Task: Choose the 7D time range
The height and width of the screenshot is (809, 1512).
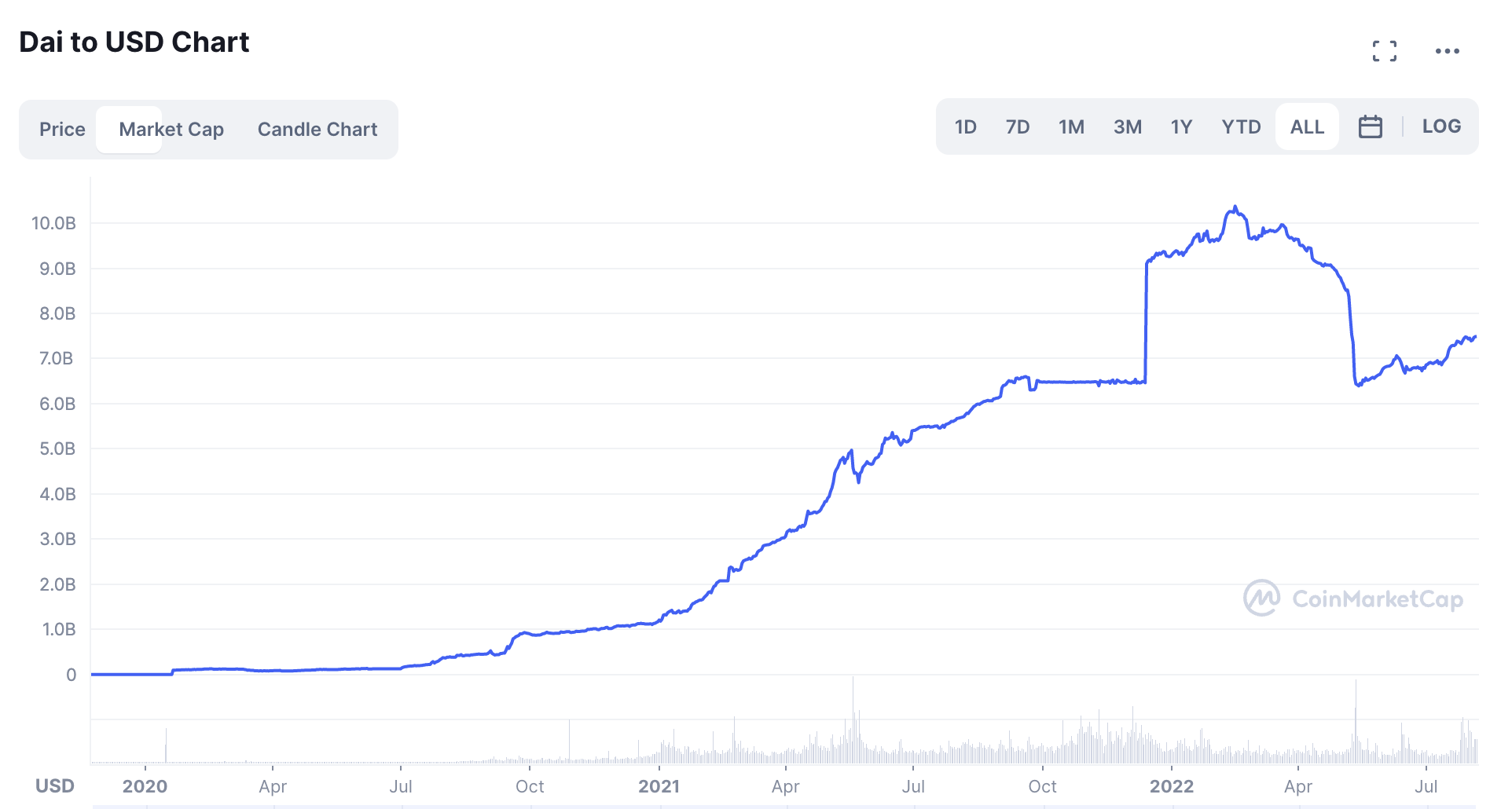Action: (x=1018, y=126)
